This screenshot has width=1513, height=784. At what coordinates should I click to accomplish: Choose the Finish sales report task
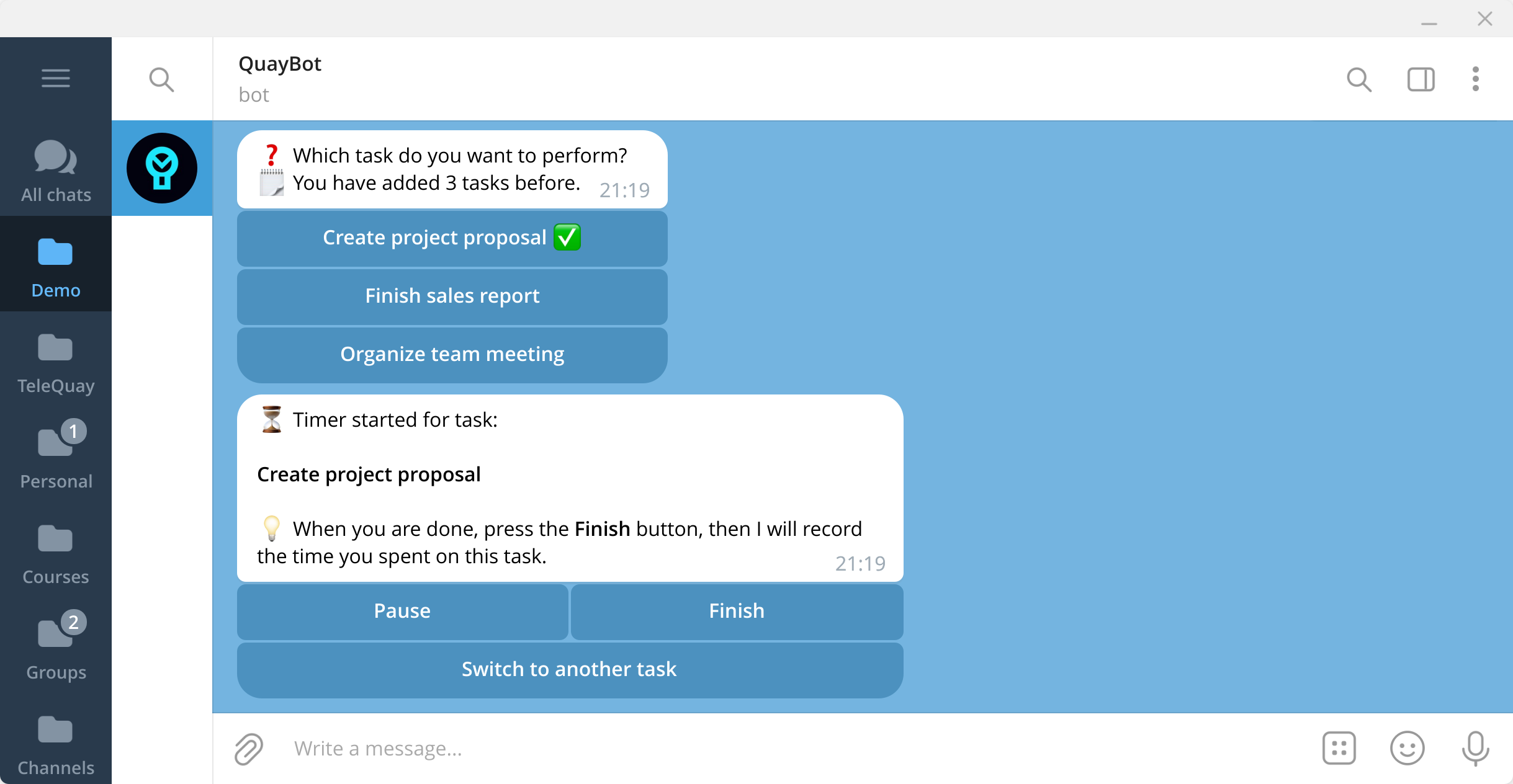[x=452, y=296]
